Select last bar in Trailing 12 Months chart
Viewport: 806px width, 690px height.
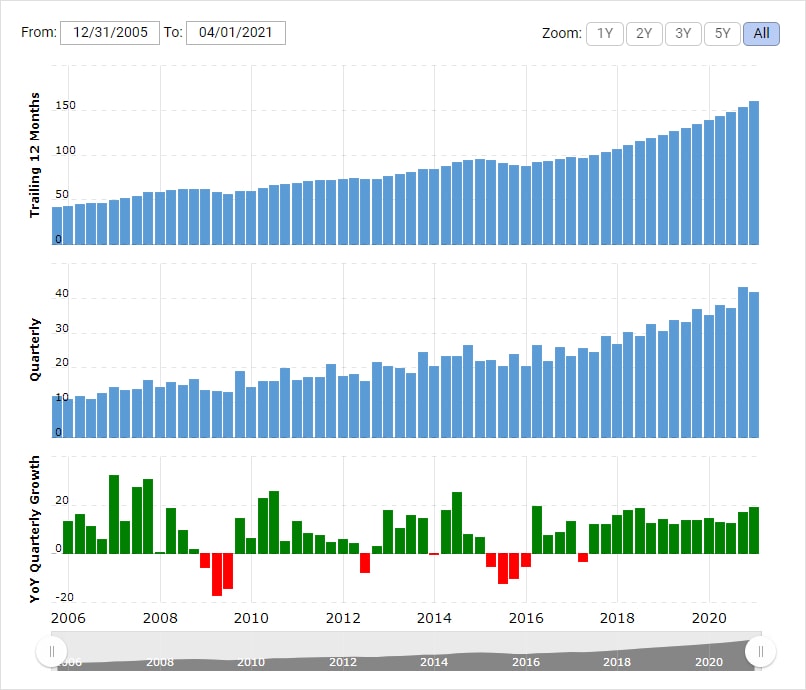(754, 172)
